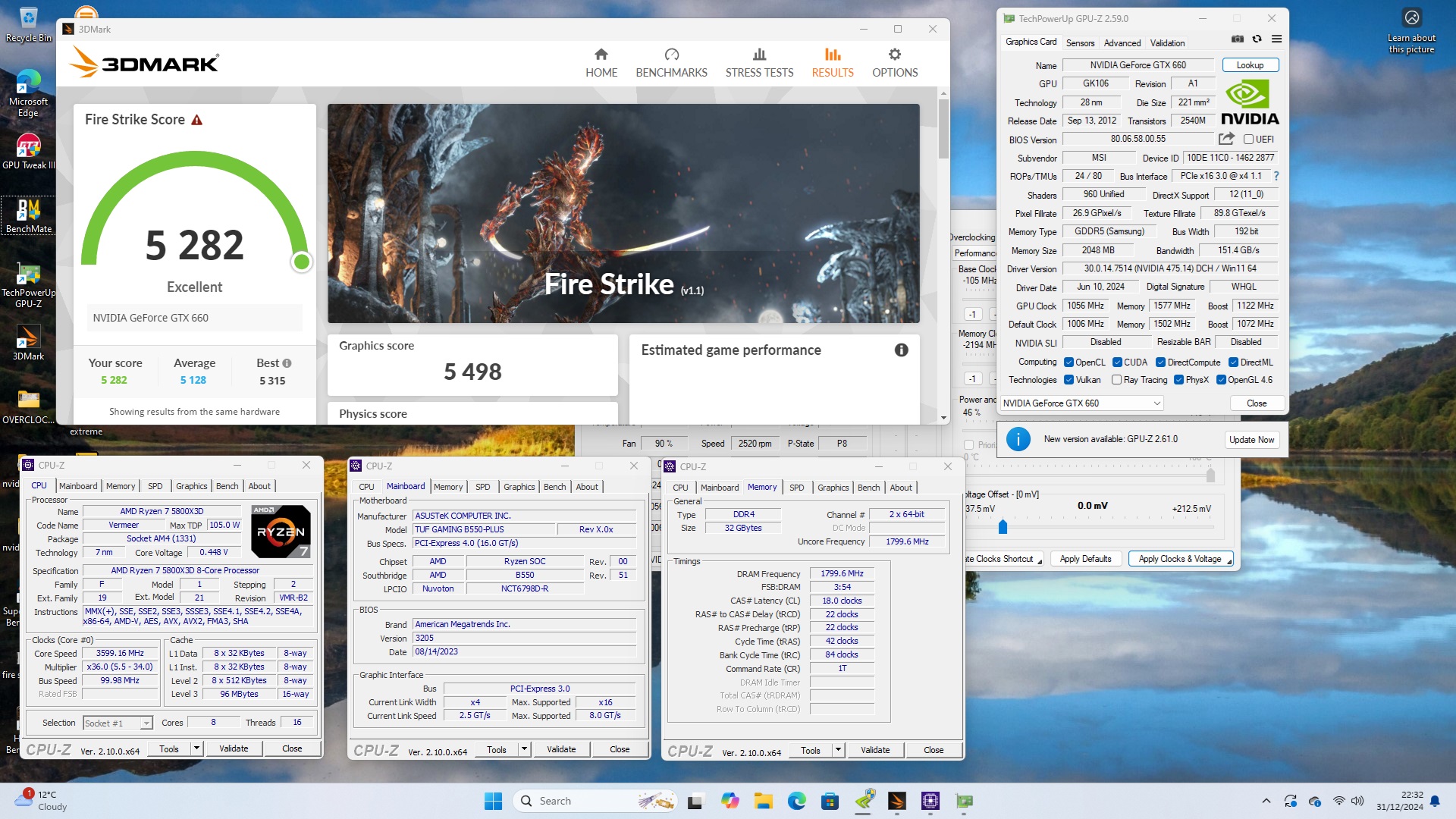
Task: Click the Bus Interface question mark in GPU-Z
Action: point(1276,176)
